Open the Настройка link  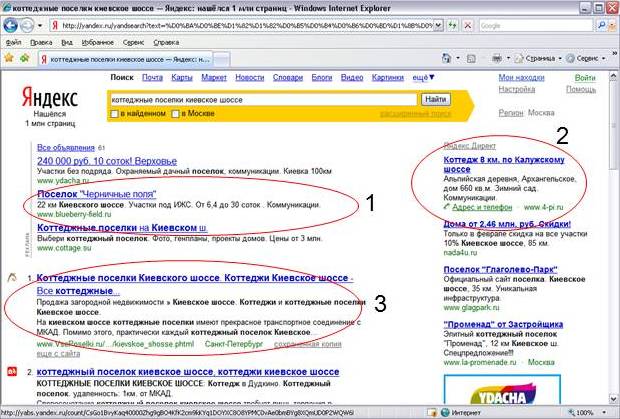(x=517, y=89)
